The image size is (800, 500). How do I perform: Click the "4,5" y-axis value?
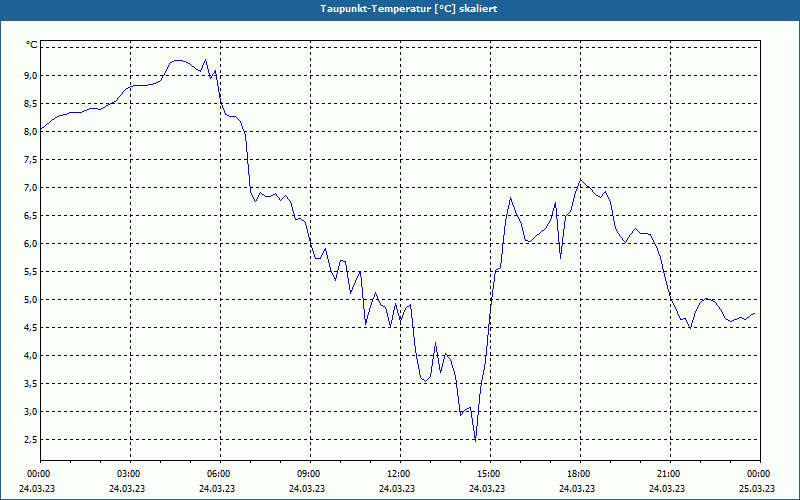click(x=31, y=328)
